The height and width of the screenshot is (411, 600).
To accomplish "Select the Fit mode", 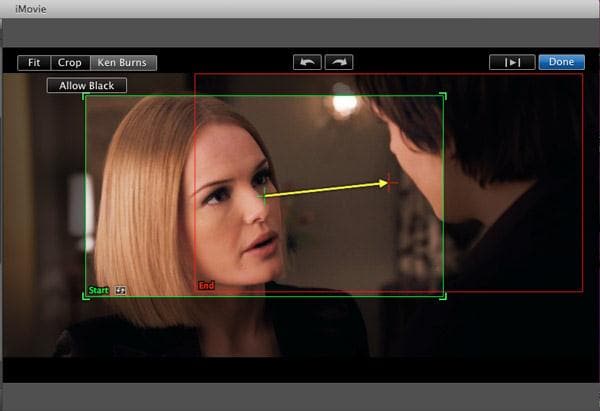I will tap(34, 63).
